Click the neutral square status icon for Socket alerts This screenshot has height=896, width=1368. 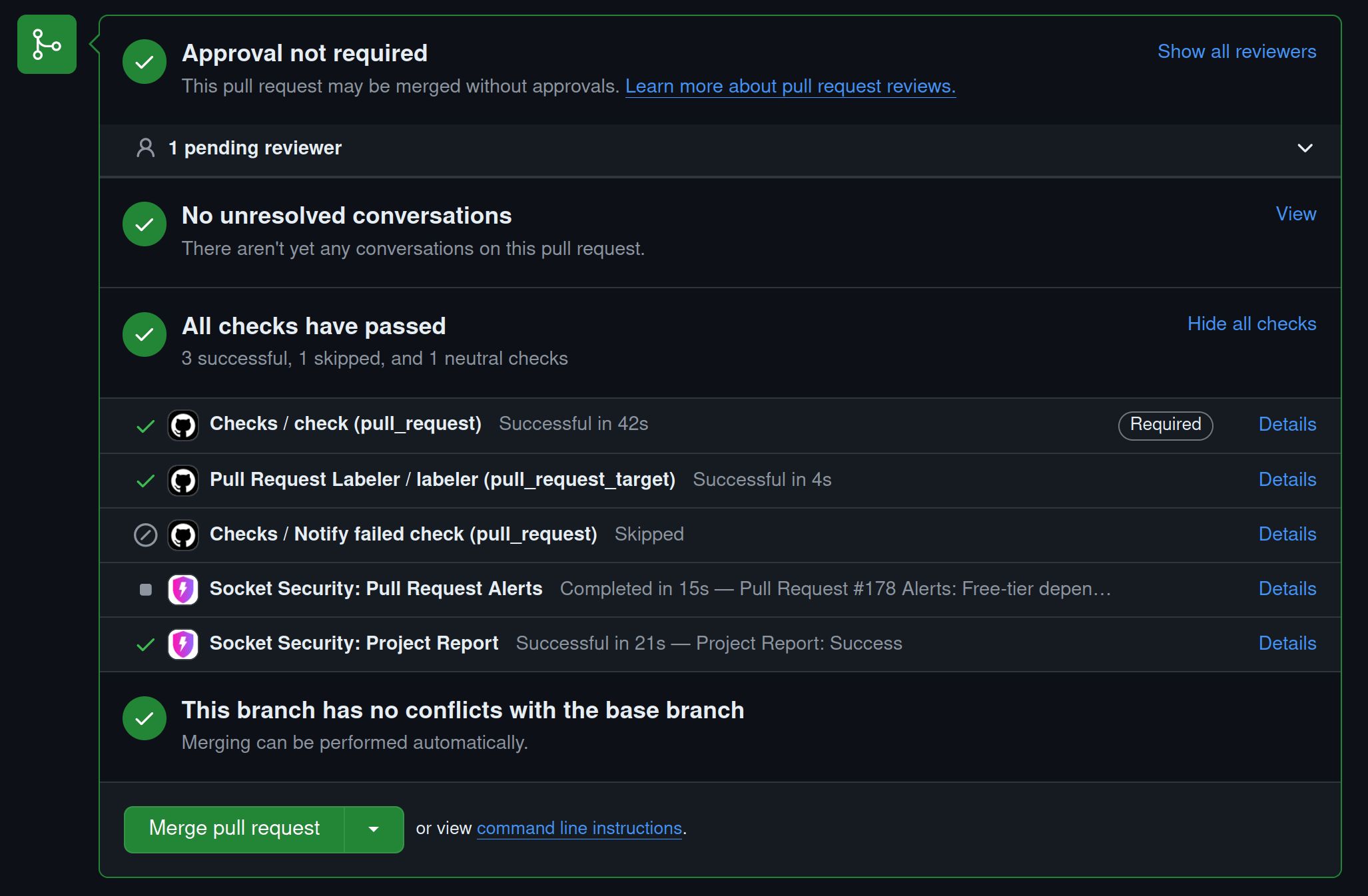click(x=145, y=589)
